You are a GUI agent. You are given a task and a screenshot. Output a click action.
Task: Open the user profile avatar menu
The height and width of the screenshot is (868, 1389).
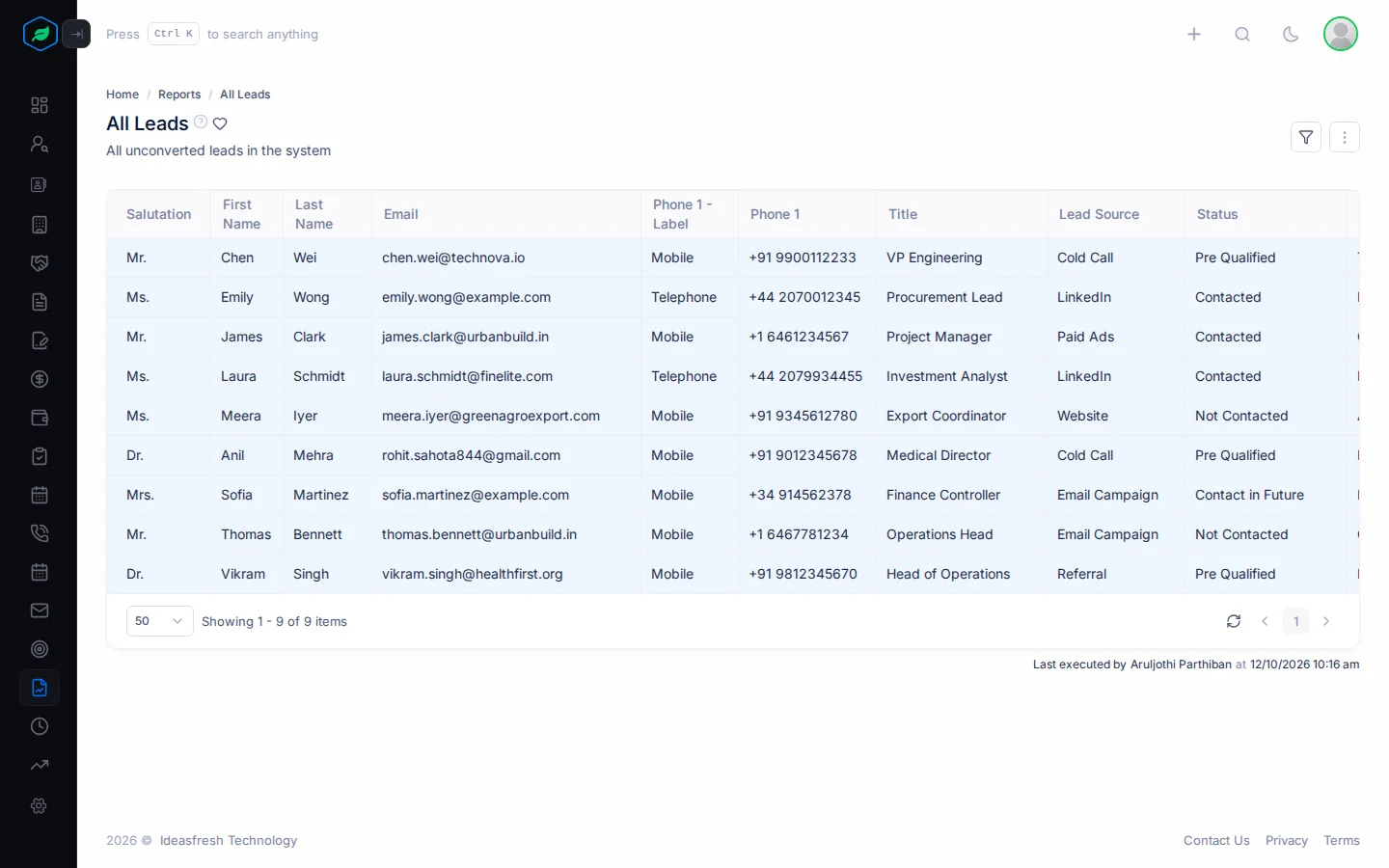(1341, 34)
